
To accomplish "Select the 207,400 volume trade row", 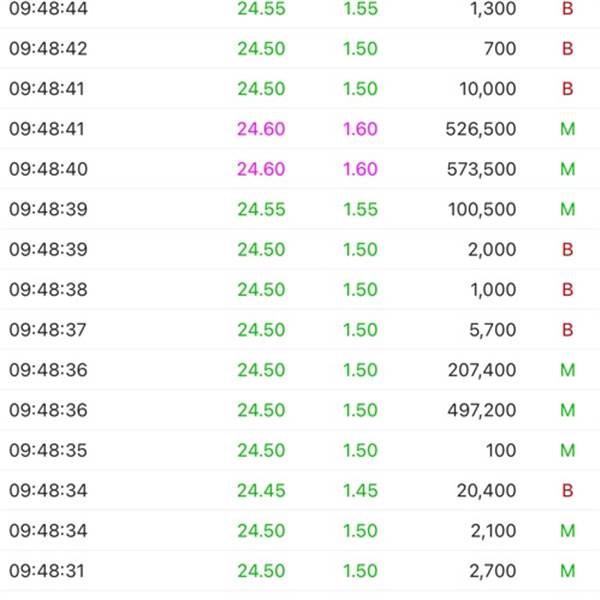I will [x=300, y=370].
